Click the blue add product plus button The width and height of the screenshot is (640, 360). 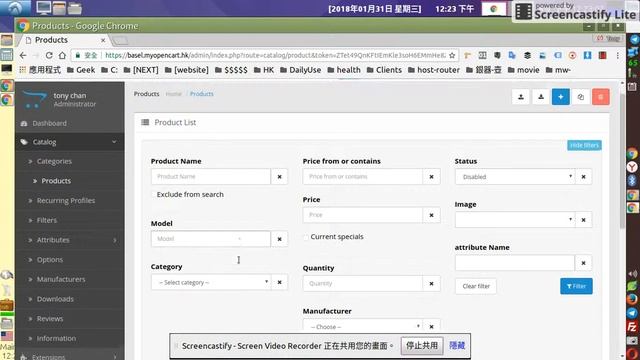560,97
